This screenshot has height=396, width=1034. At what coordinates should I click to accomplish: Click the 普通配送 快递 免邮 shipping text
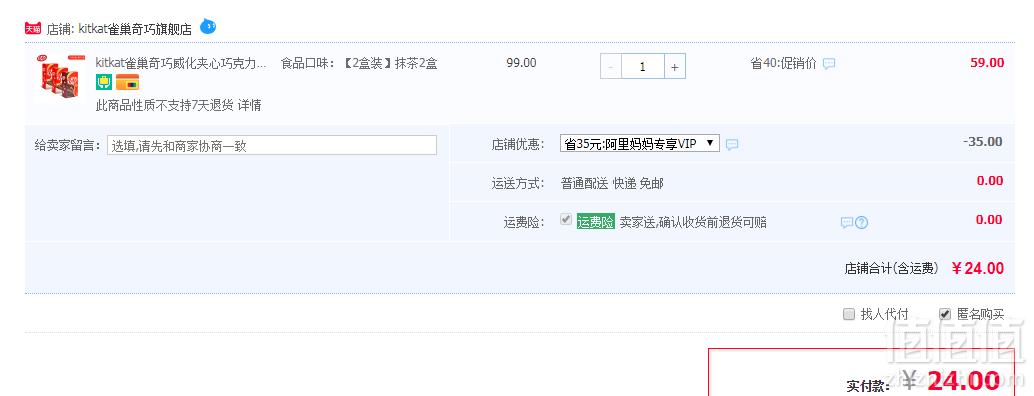click(612, 183)
